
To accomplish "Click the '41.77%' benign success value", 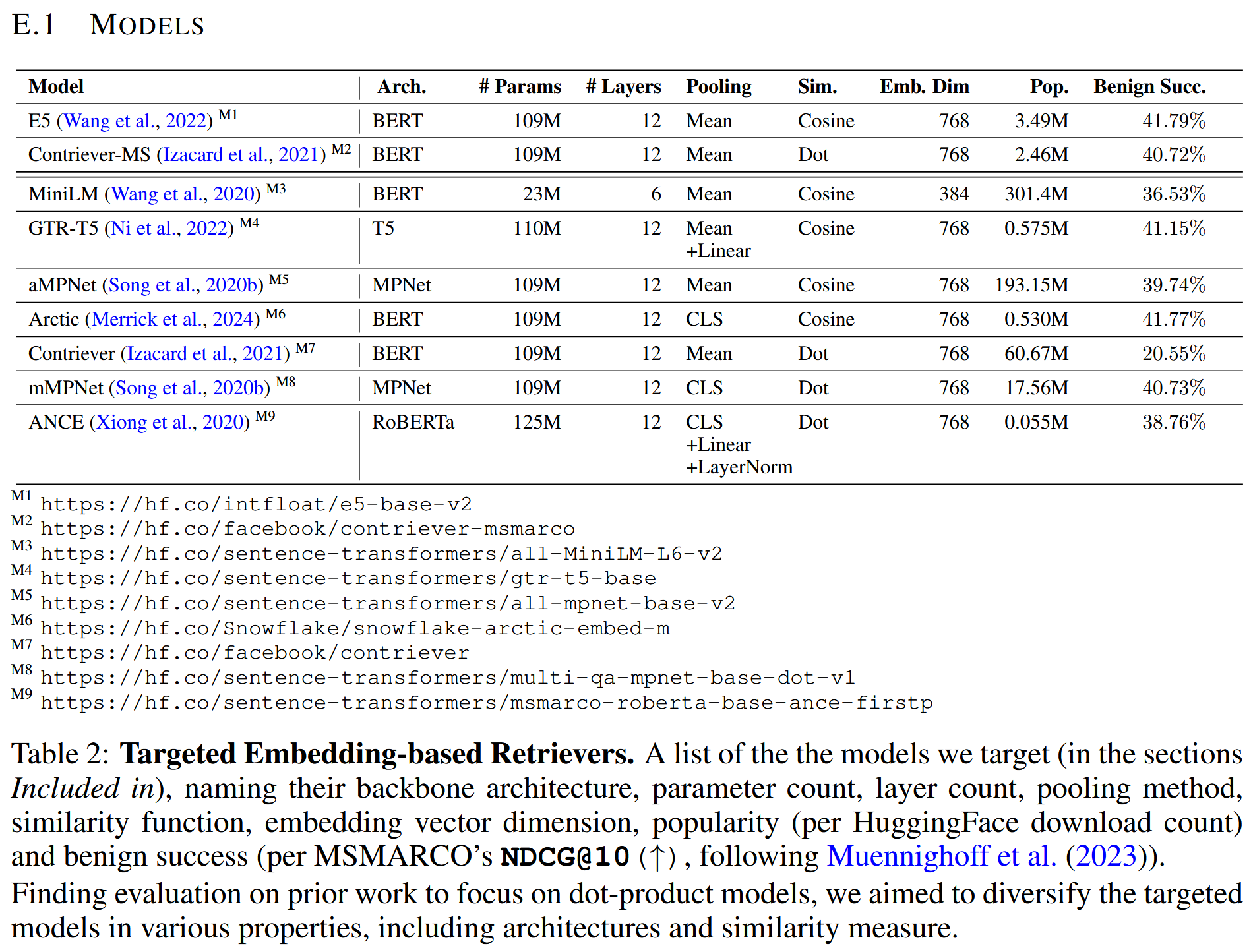I will [x=1174, y=320].
